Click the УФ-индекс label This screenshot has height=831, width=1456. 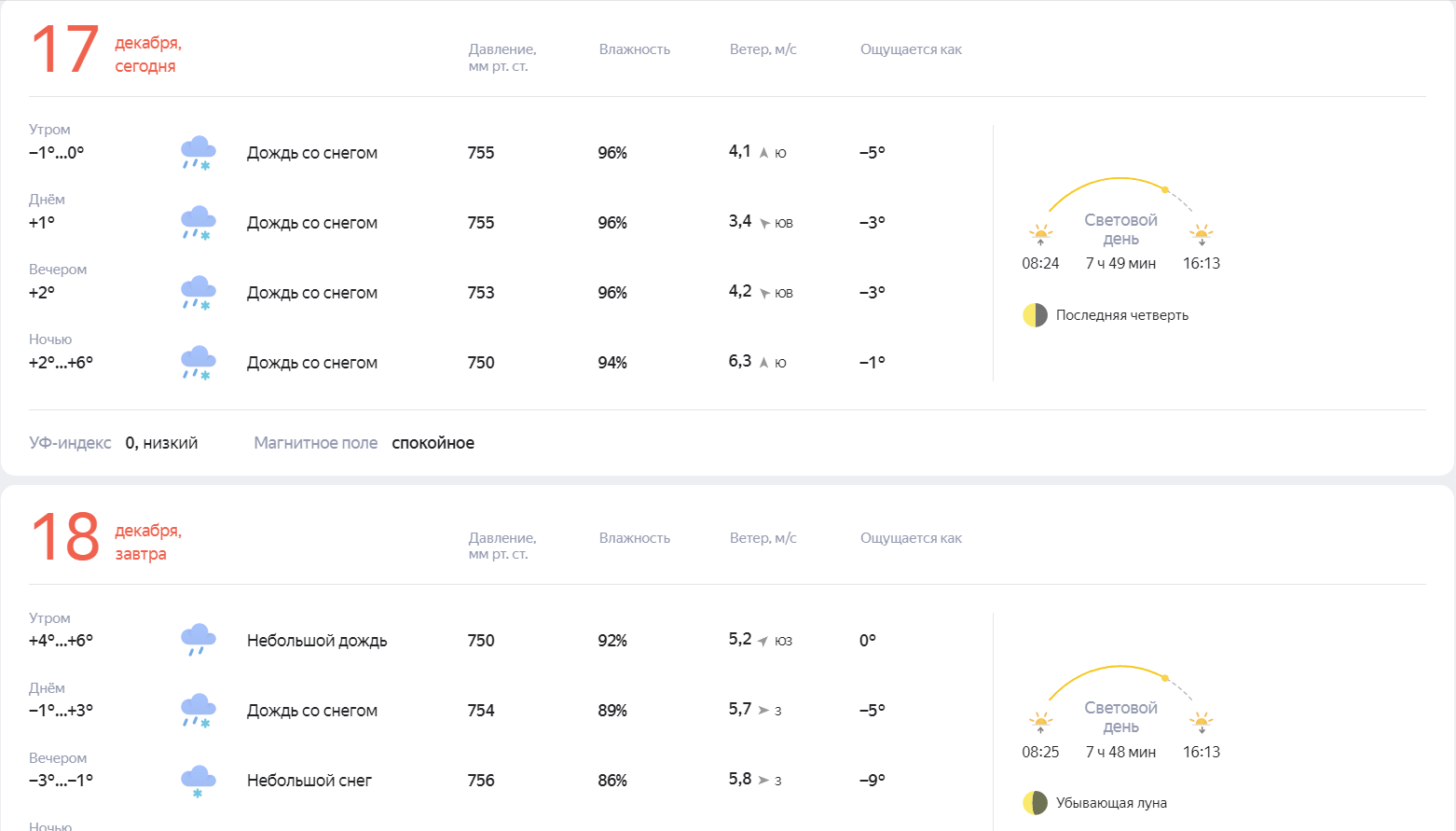[70, 443]
